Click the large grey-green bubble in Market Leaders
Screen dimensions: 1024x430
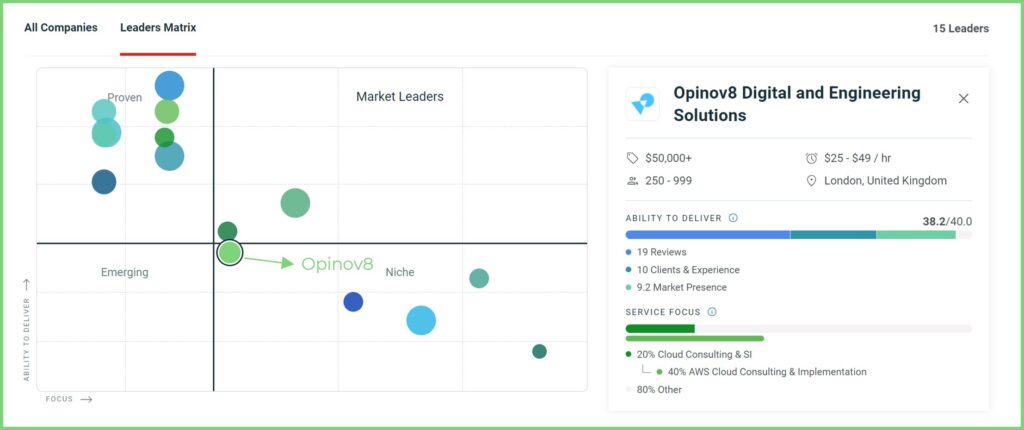point(295,203)
